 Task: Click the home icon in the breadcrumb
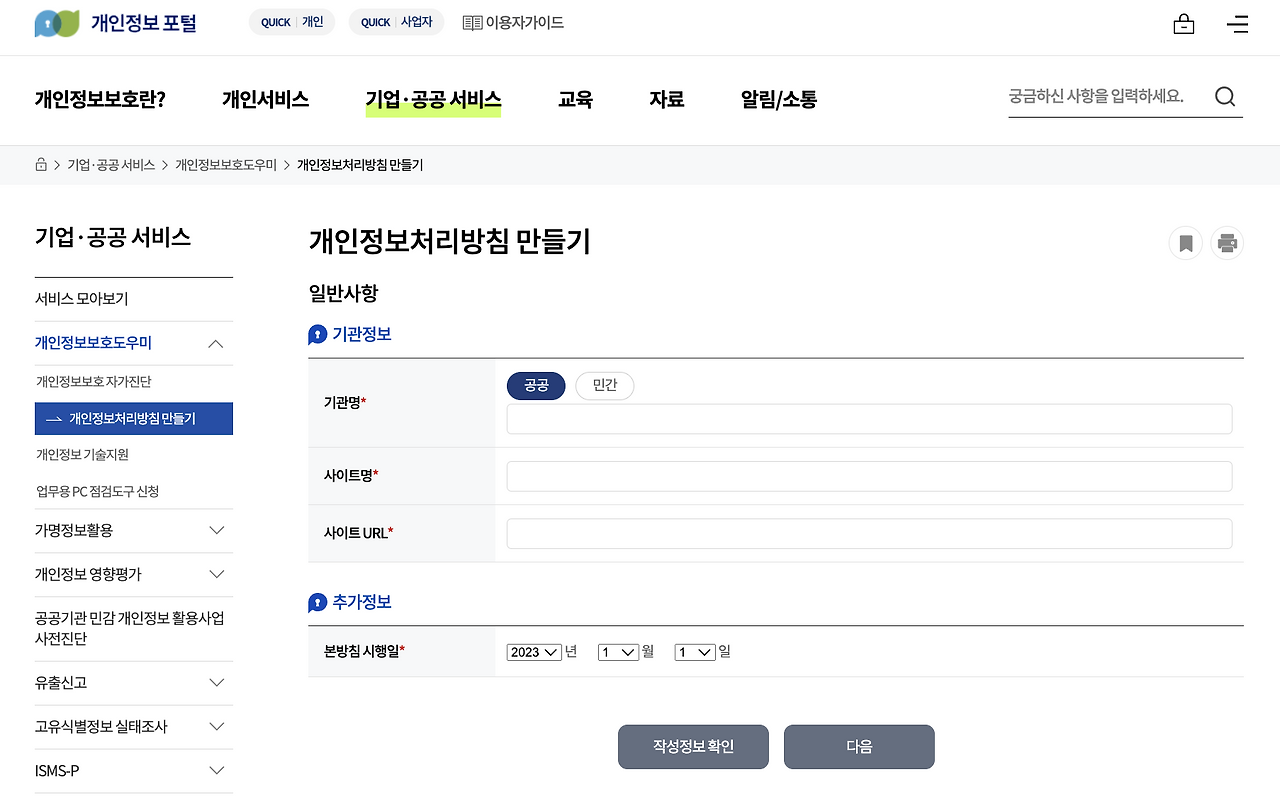tap(40, 164)
